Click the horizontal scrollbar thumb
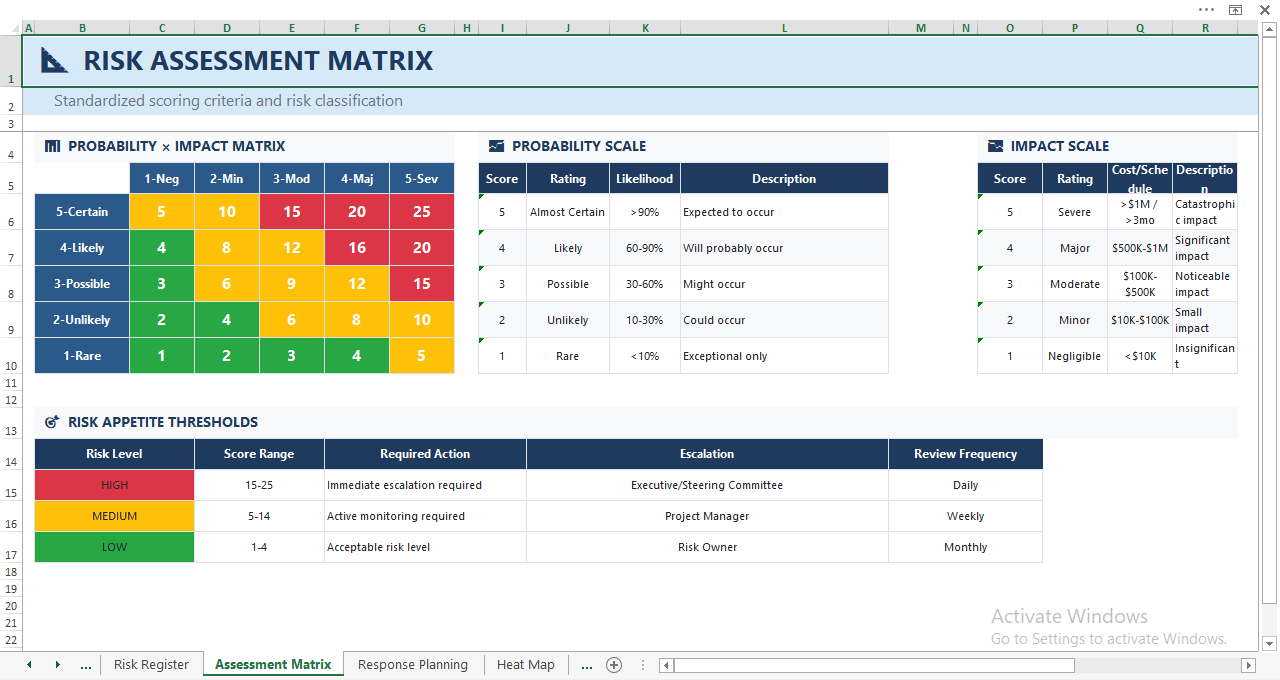The width and height of the screenshot is (1280, 680). pyautogui.click(x=874, y=665)
